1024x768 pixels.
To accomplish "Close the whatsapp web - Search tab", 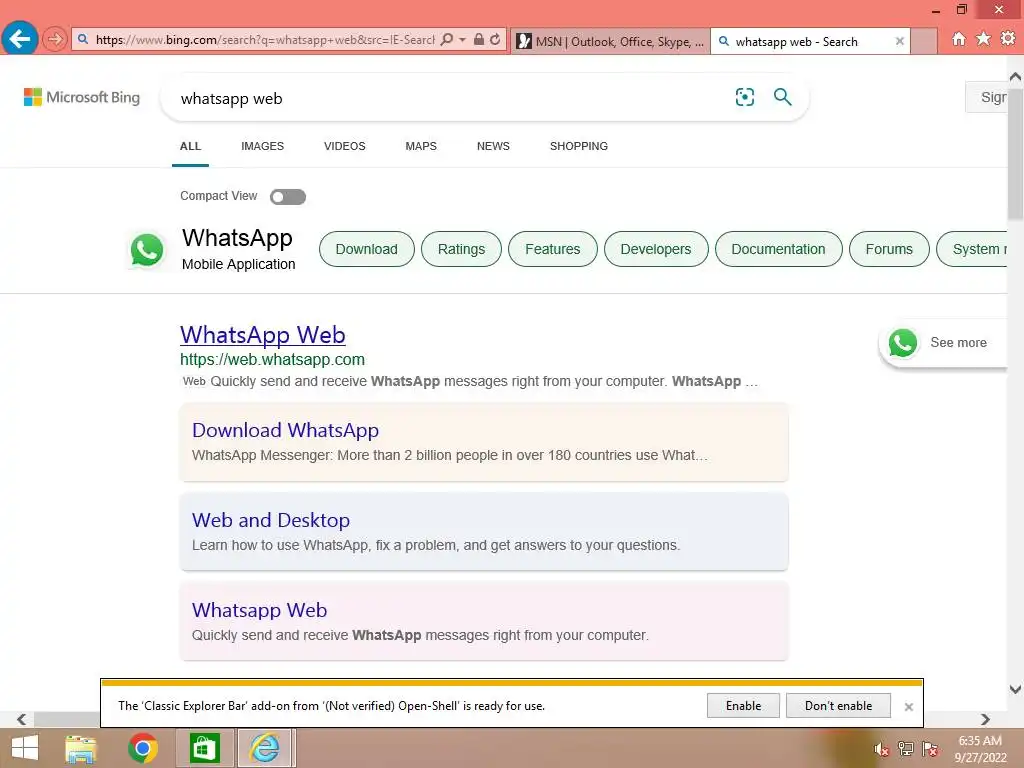I will pos(899,41).
